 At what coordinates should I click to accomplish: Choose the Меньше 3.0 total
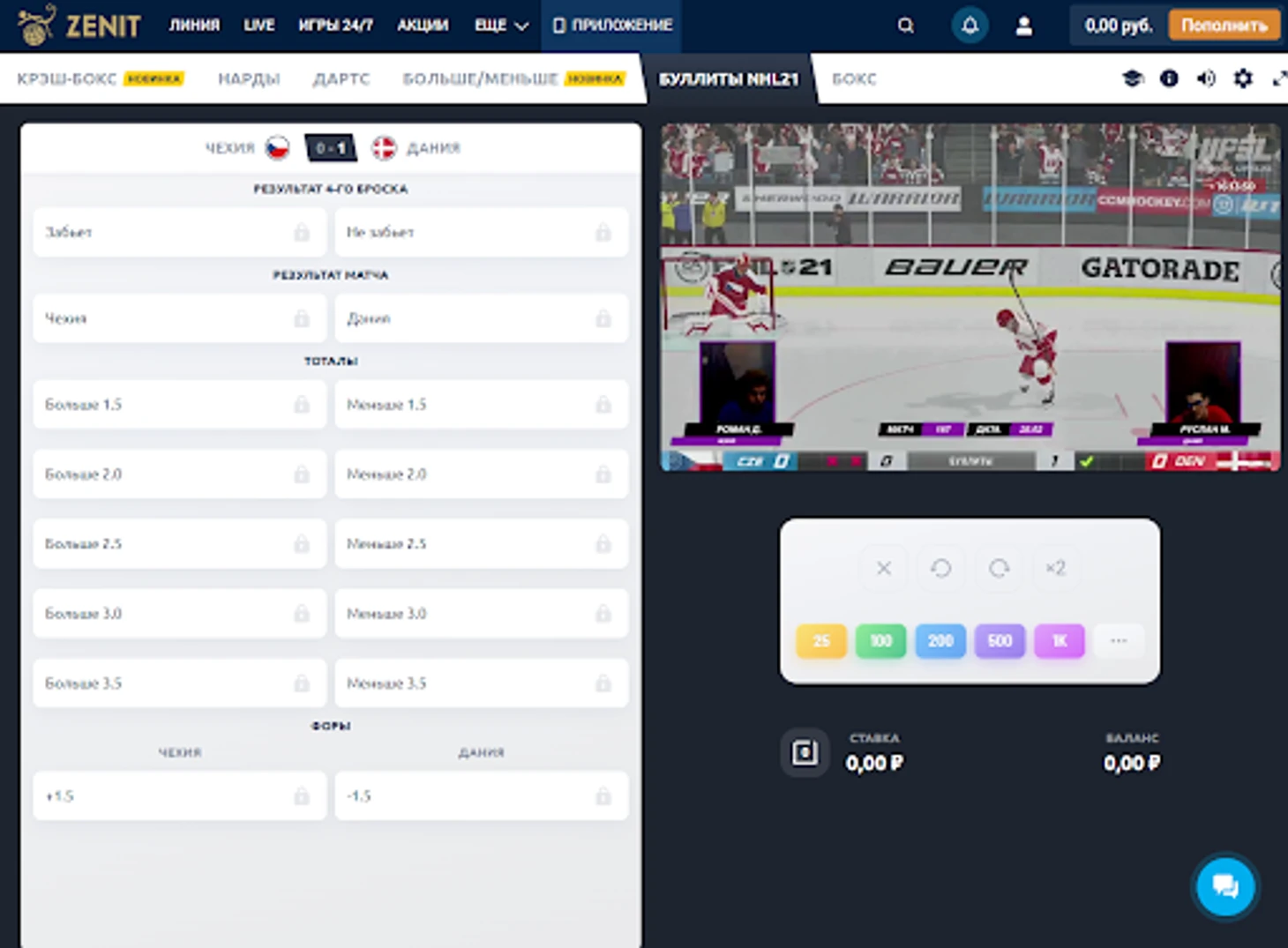coord(482,614)
